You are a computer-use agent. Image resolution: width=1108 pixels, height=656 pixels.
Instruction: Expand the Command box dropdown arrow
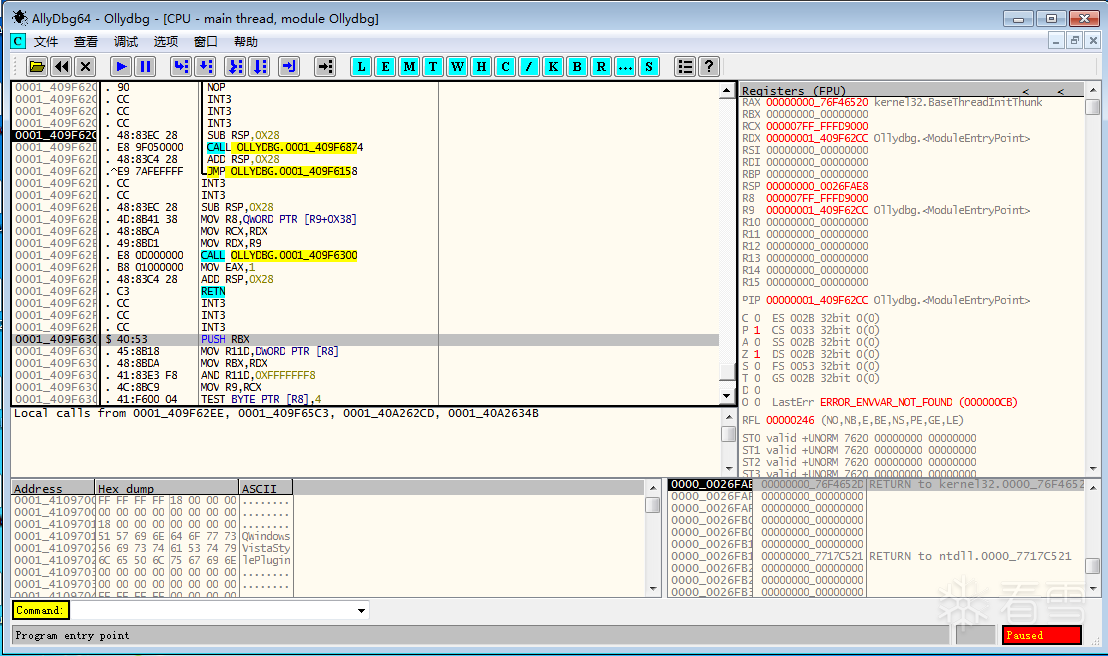coord(360,610)
